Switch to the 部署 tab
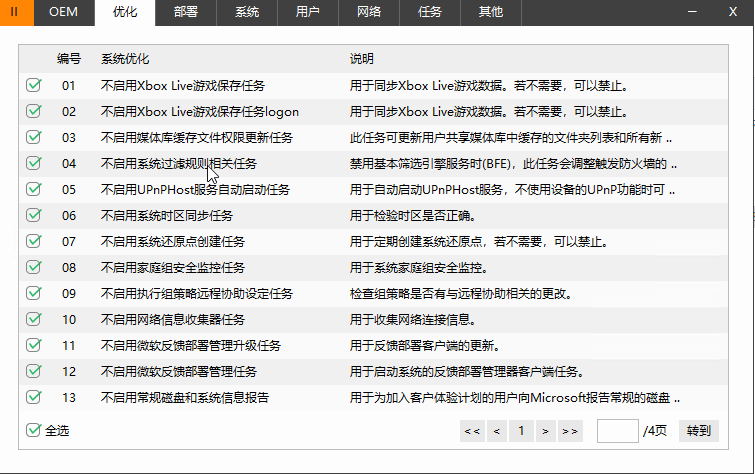The height and width of the screenshot is (474, 755). (186, 12)
